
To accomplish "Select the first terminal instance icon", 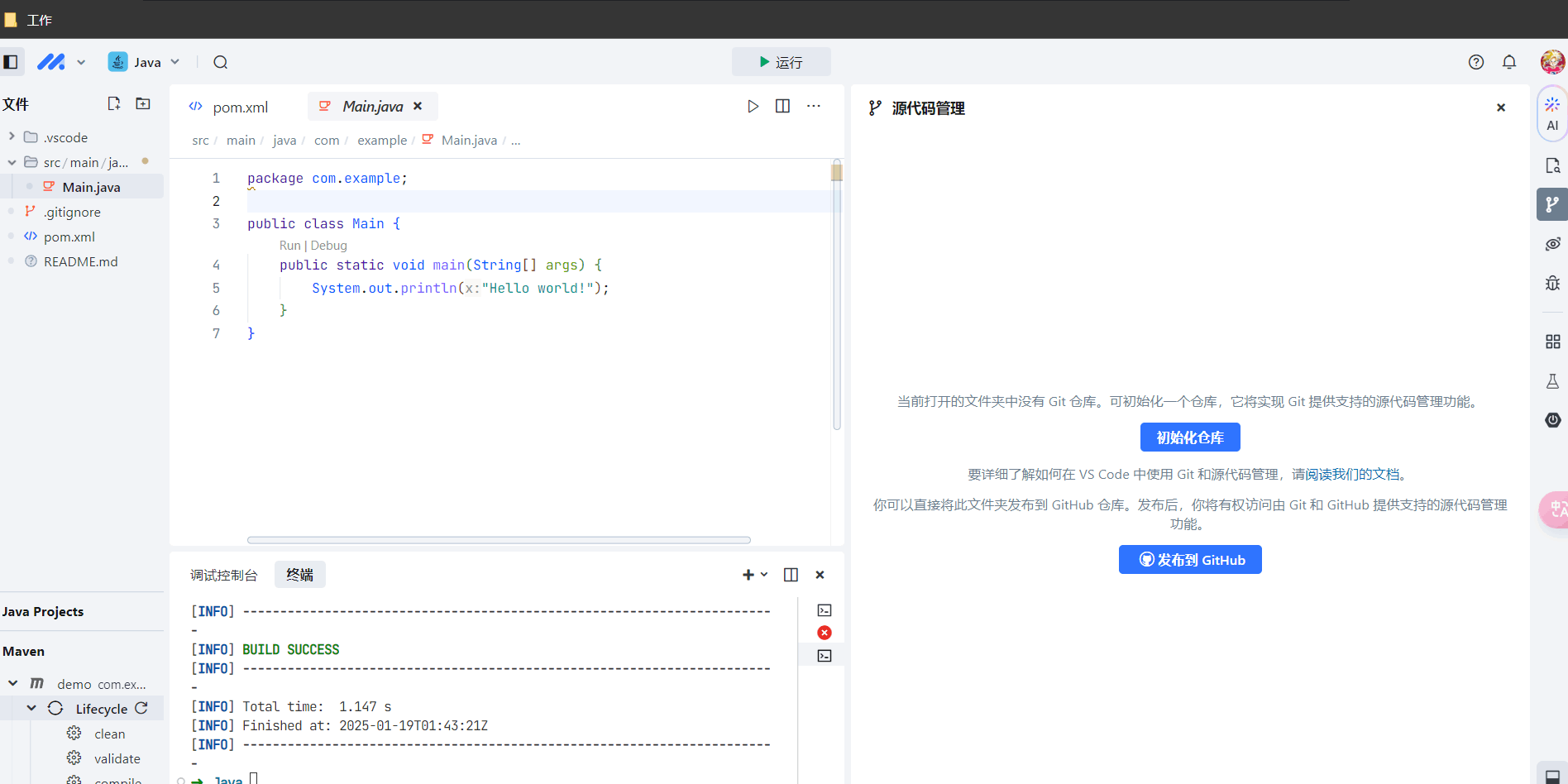I will [825, 610].
